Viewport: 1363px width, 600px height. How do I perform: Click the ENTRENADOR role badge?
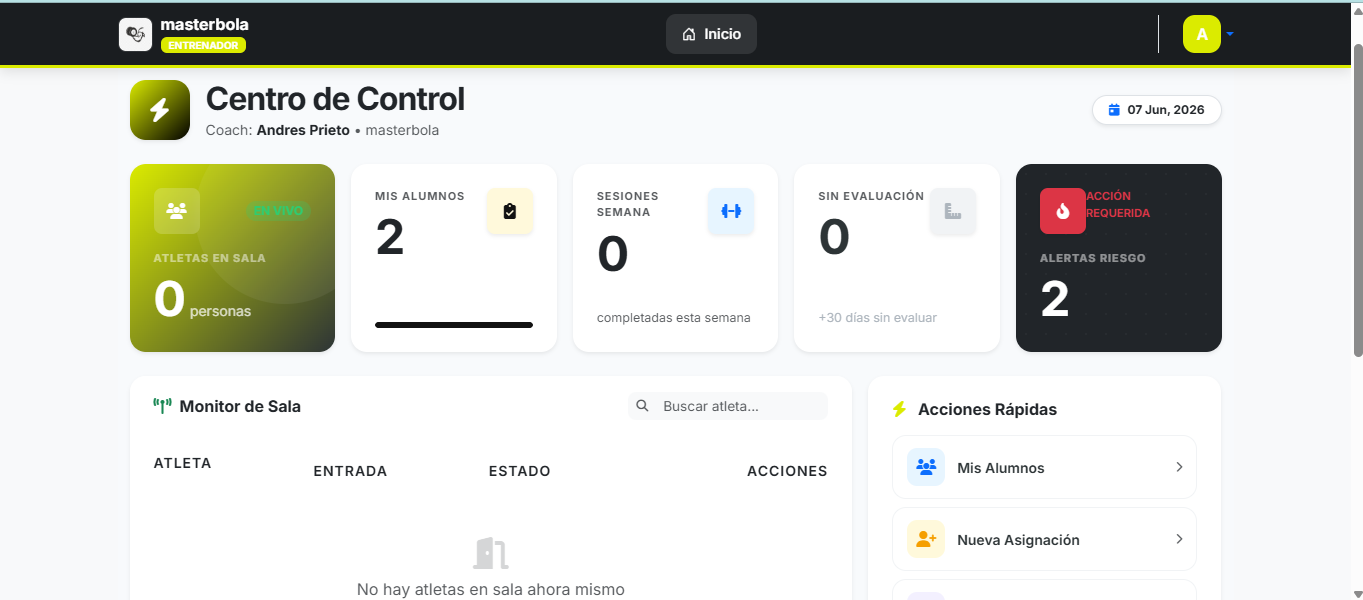pyautogui.click(x=203, y=45)
